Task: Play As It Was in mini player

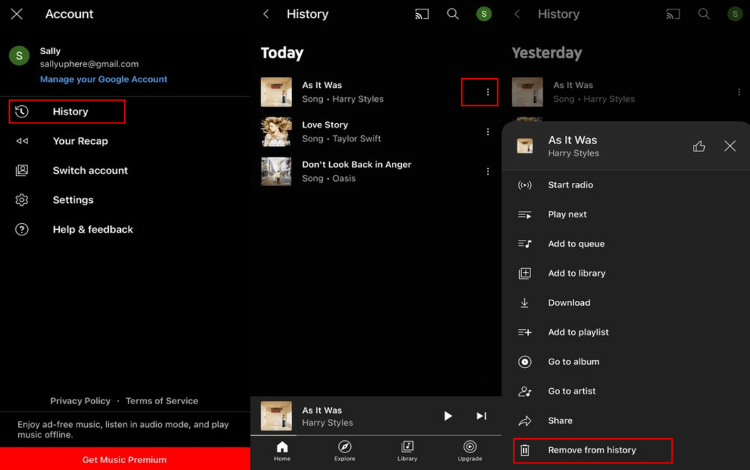Action: pos(447,416)
